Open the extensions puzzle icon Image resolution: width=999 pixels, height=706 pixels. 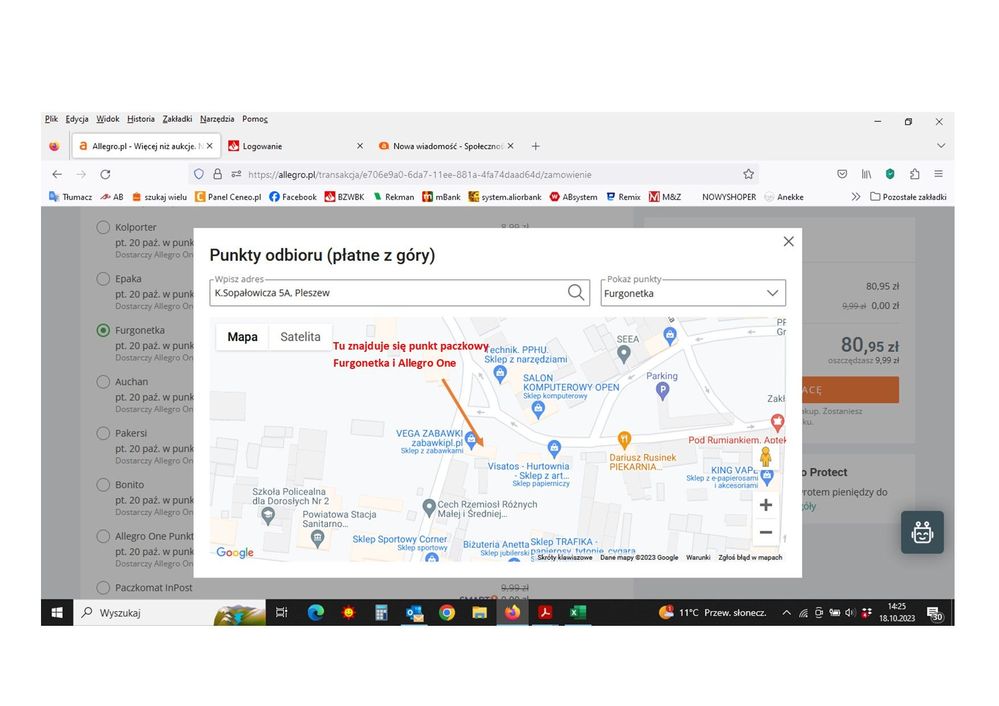coord(914,173)
